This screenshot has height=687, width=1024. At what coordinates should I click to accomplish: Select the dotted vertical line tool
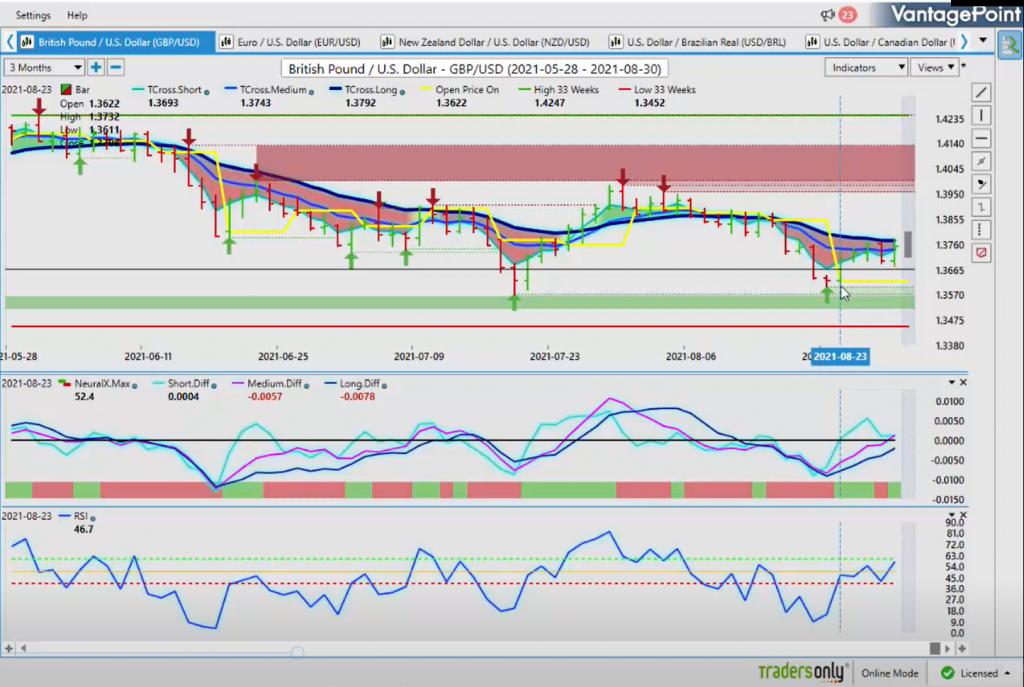(981, 230)
